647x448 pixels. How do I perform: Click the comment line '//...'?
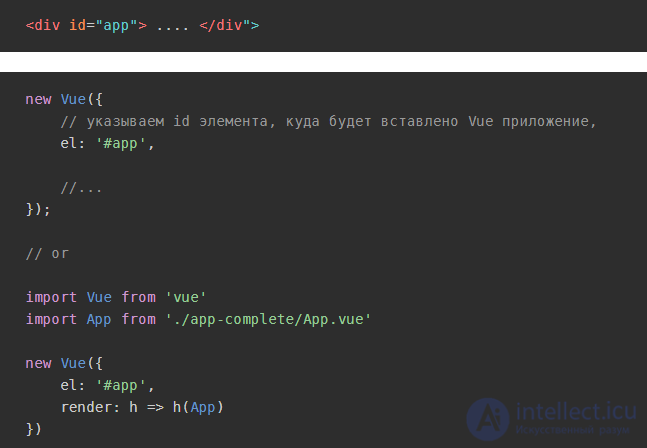point(81,189)
